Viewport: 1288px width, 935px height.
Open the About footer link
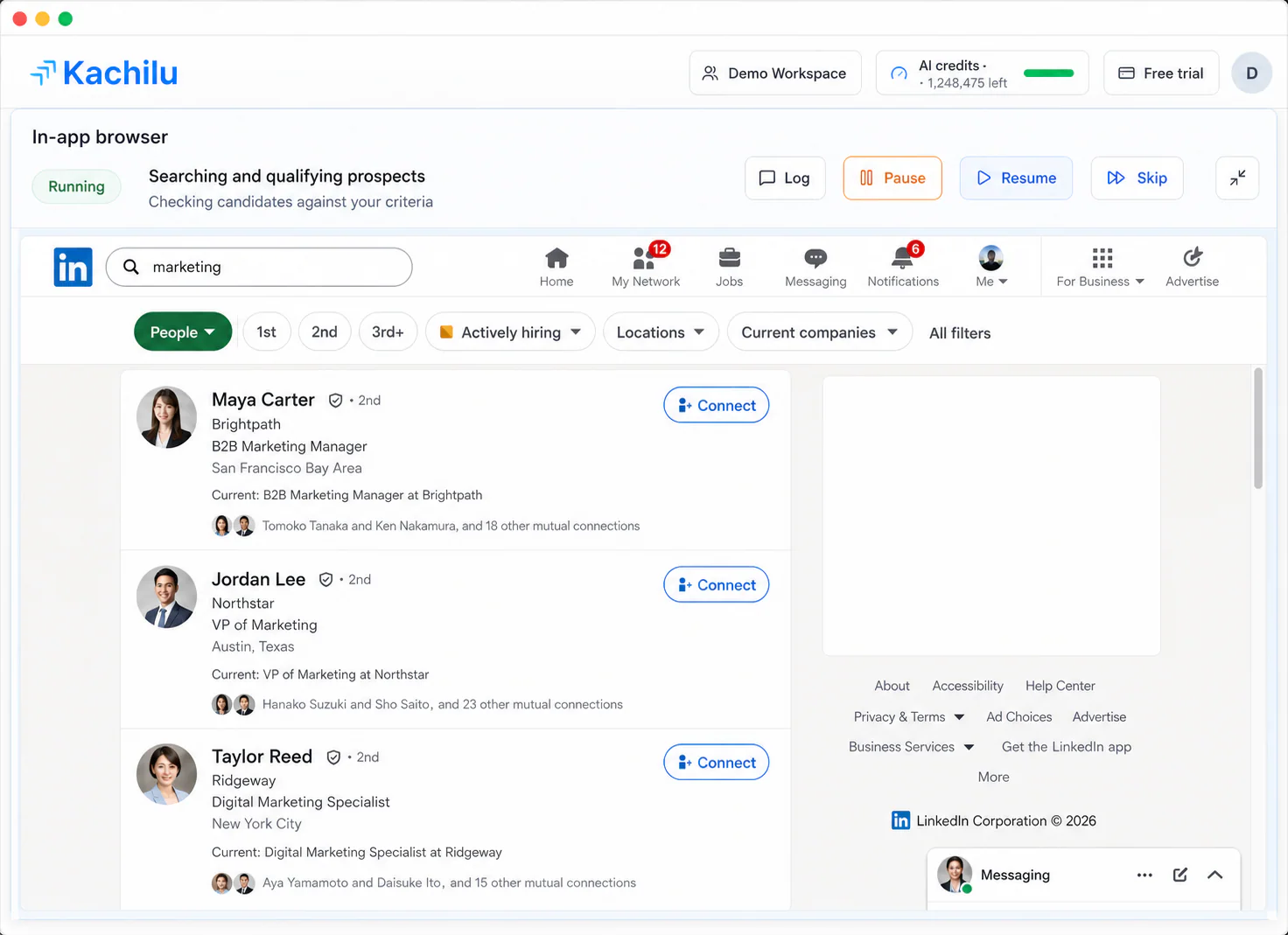(x=892, y=686)
